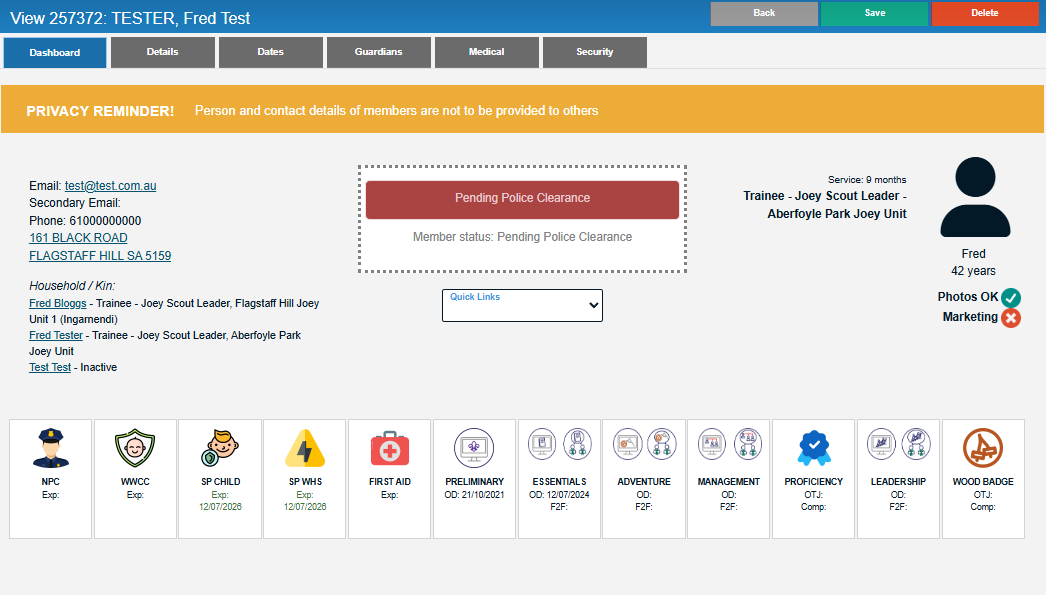
Task: Switch to the Details tab
Action: point(163,52)
